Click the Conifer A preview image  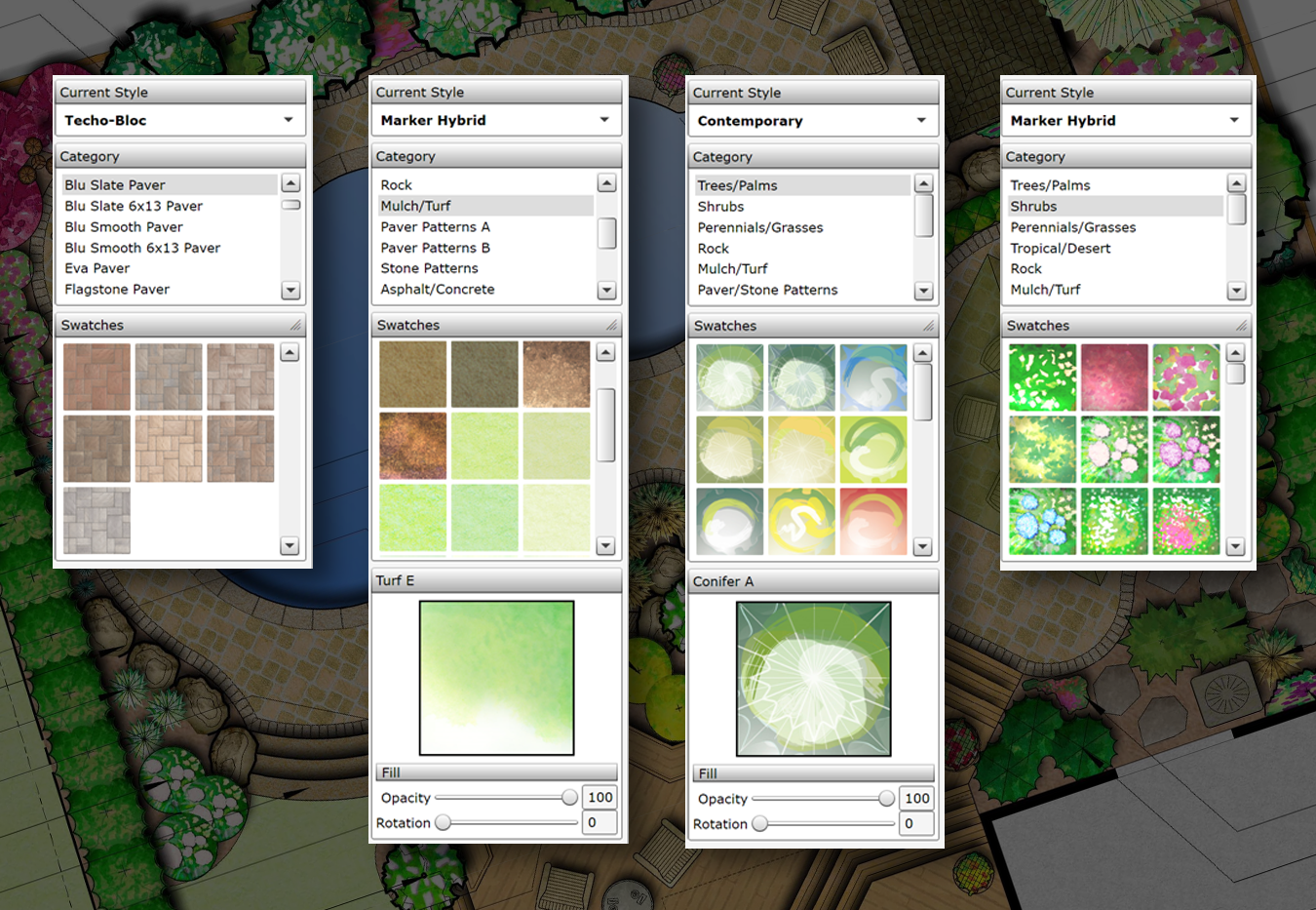(x=814, y=679)
